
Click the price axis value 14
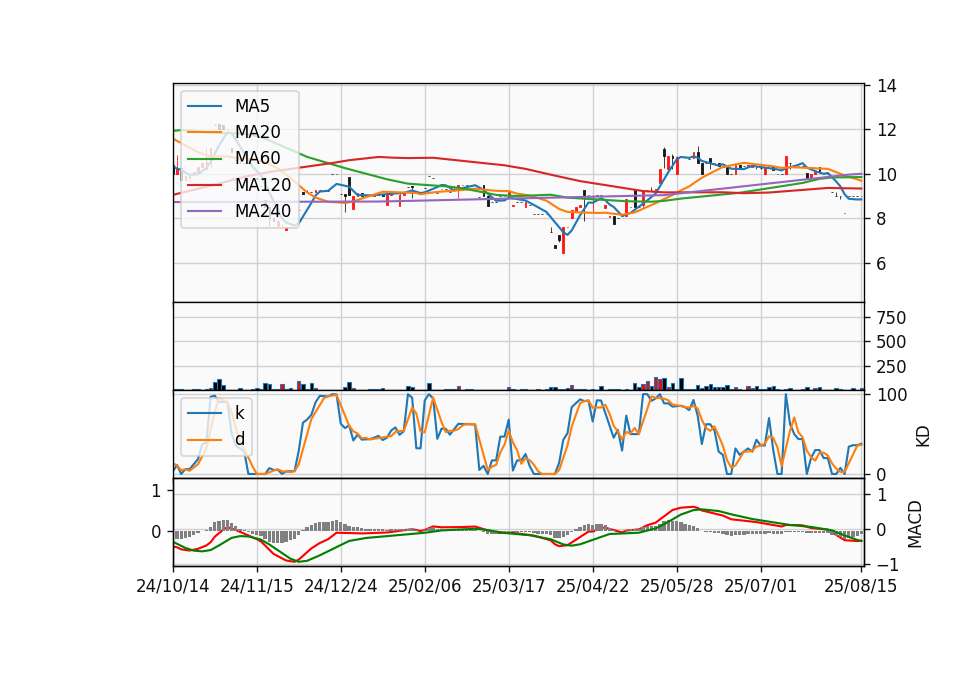pos(886,86)
